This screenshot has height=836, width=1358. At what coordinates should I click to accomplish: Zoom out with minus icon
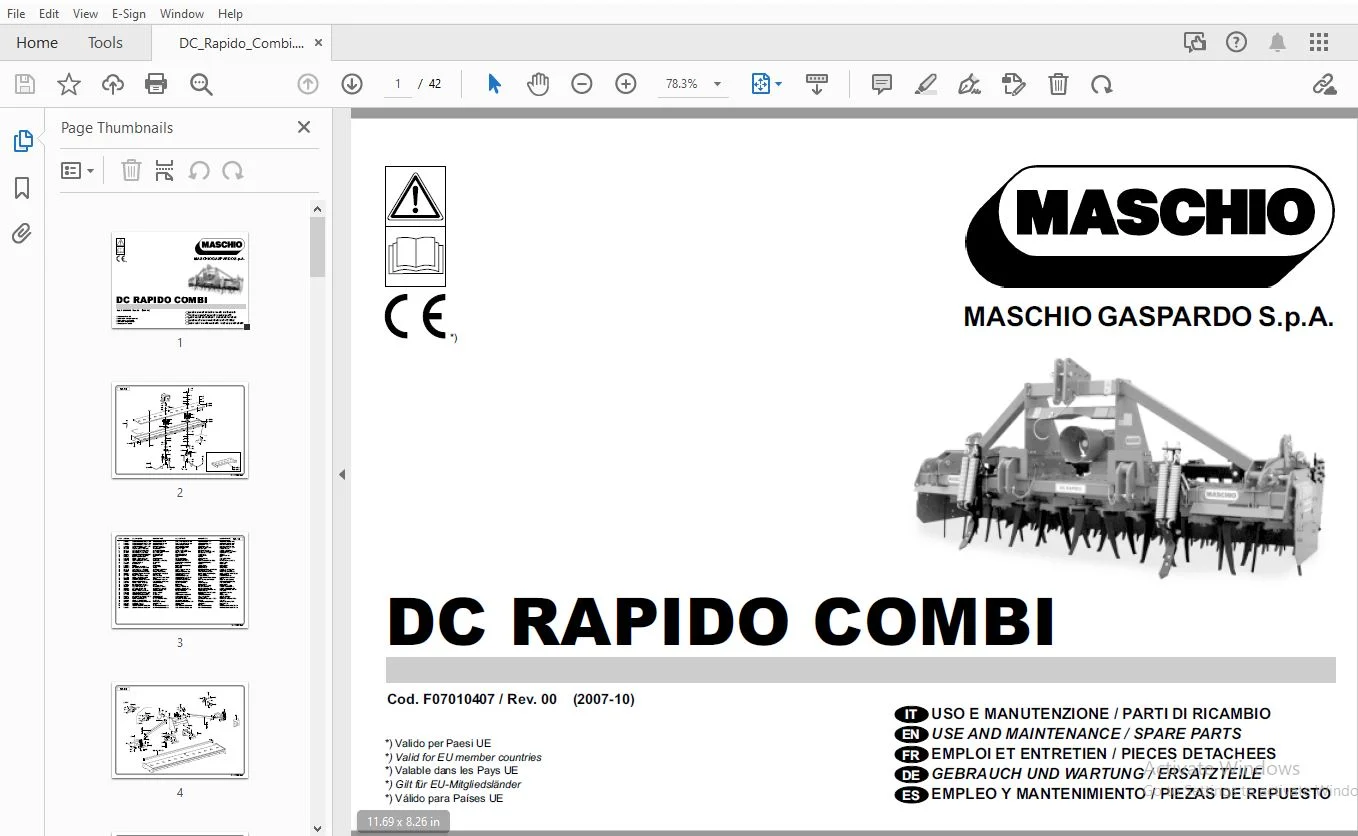[582, 84]
